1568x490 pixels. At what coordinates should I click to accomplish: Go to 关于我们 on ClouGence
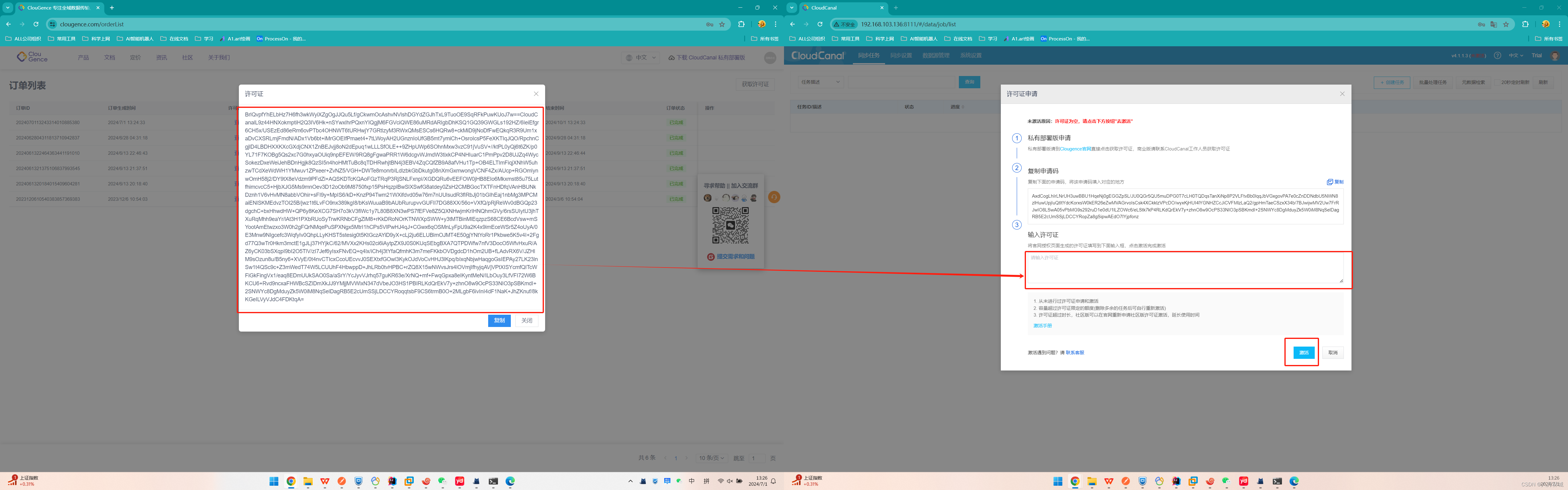[x=219, y=58]
